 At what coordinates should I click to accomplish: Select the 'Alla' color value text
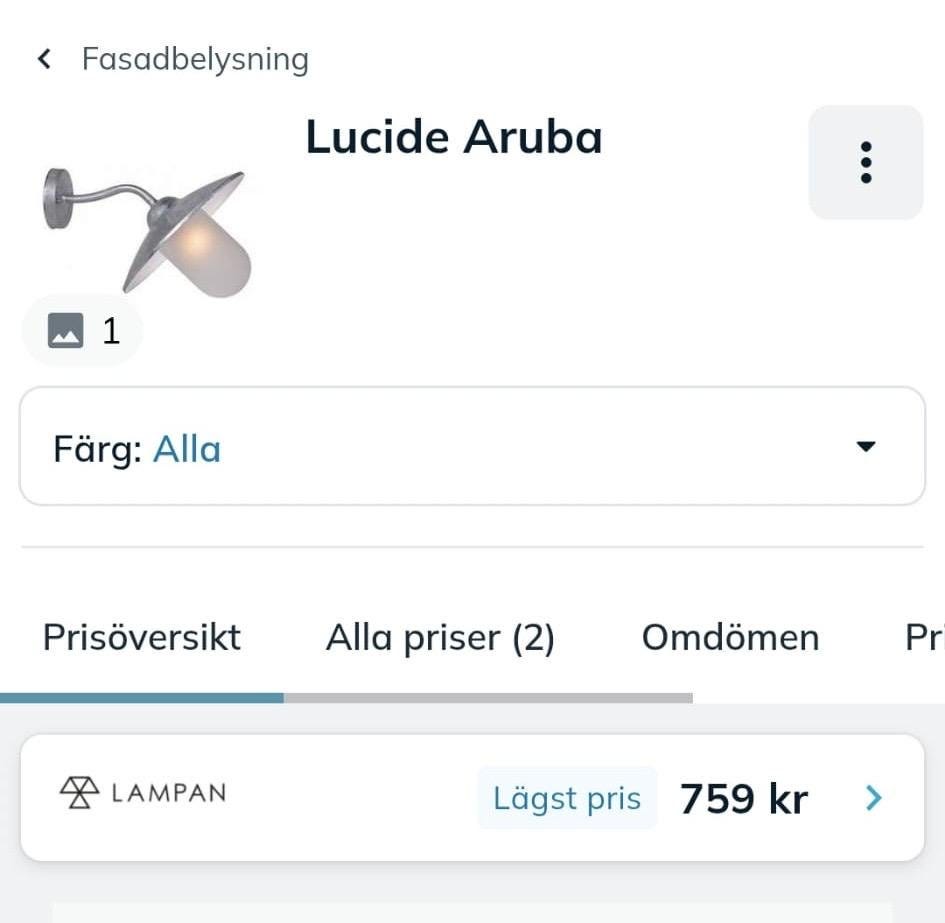(187, 449)
